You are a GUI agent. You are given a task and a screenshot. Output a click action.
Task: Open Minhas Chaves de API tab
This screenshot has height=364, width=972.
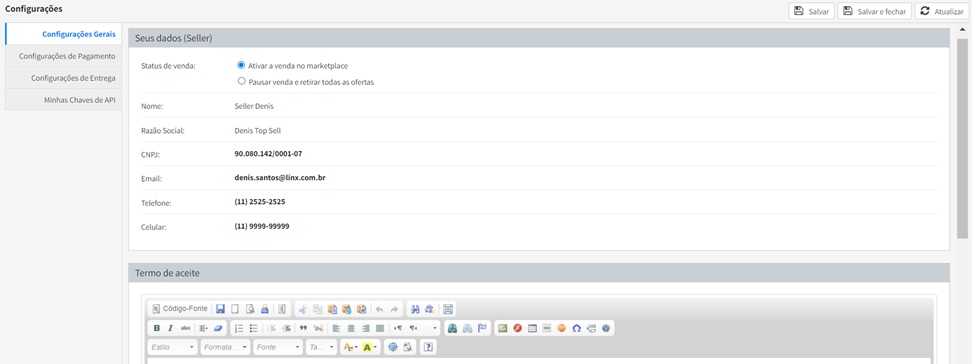63,100
